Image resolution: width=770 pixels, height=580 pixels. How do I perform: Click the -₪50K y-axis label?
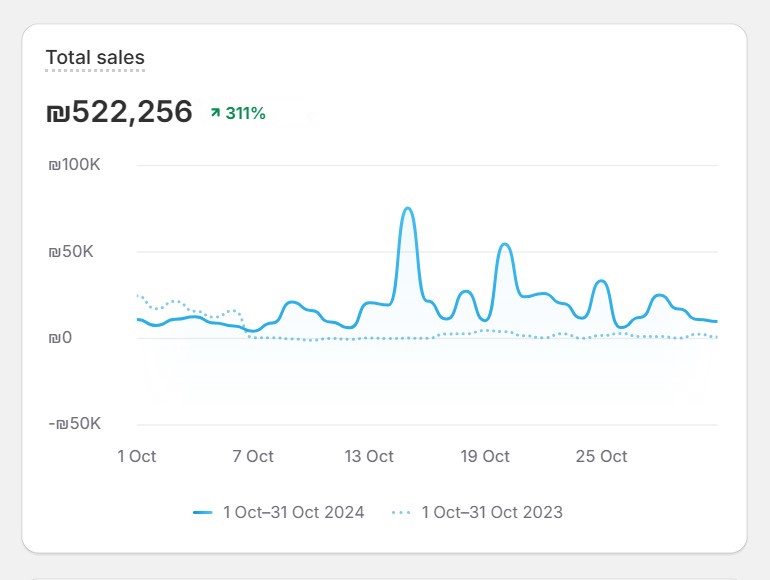[75, 423]
